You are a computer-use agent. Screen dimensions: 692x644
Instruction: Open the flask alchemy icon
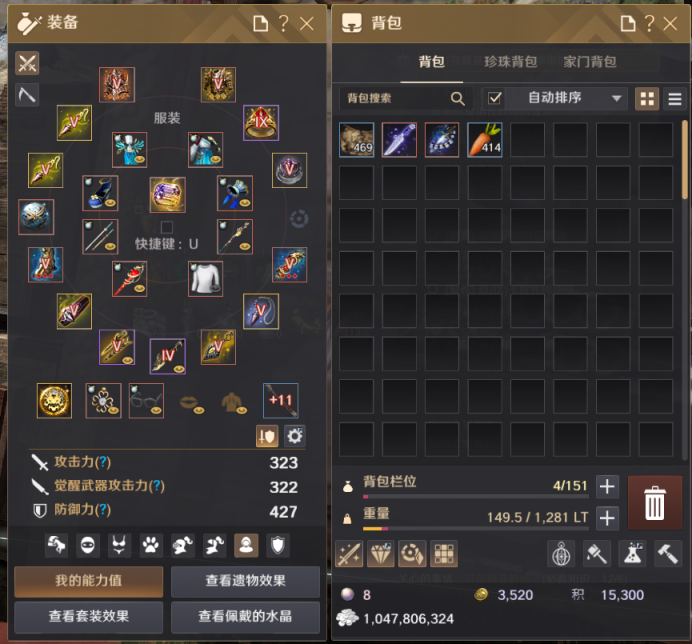pyautogui.click(x=632, y=554)
